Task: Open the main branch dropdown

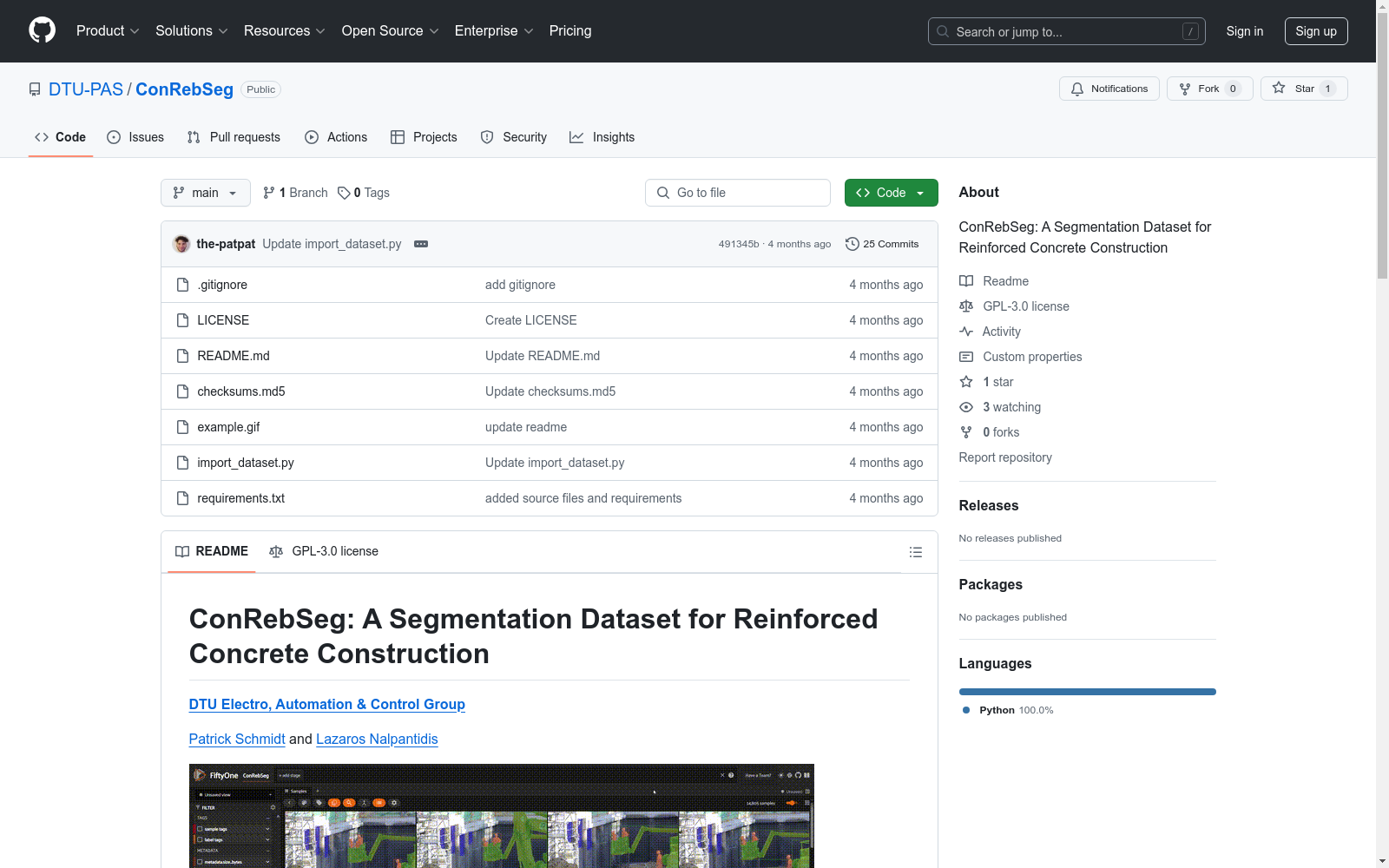Action: 205,193
